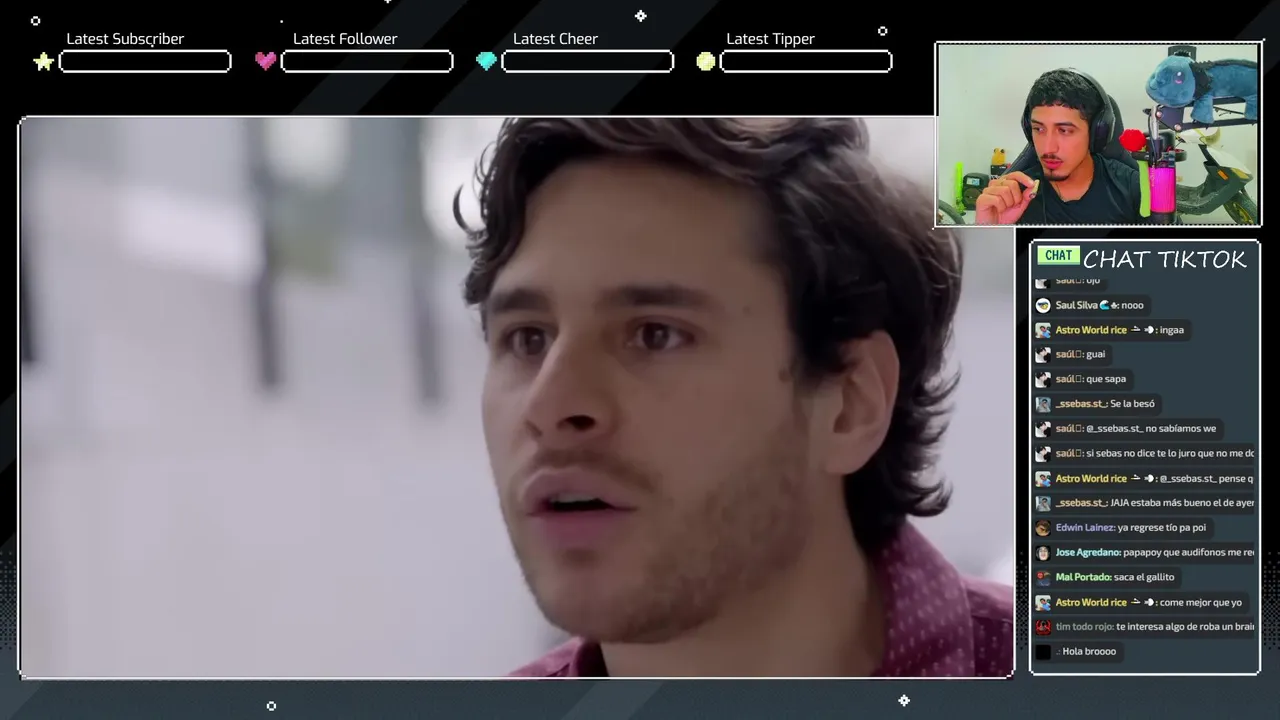The height and width of the screenshot is (720, 1280).
Task: Click the yellow coin Latest Tipper icon
Action: (x=706, y=61)
